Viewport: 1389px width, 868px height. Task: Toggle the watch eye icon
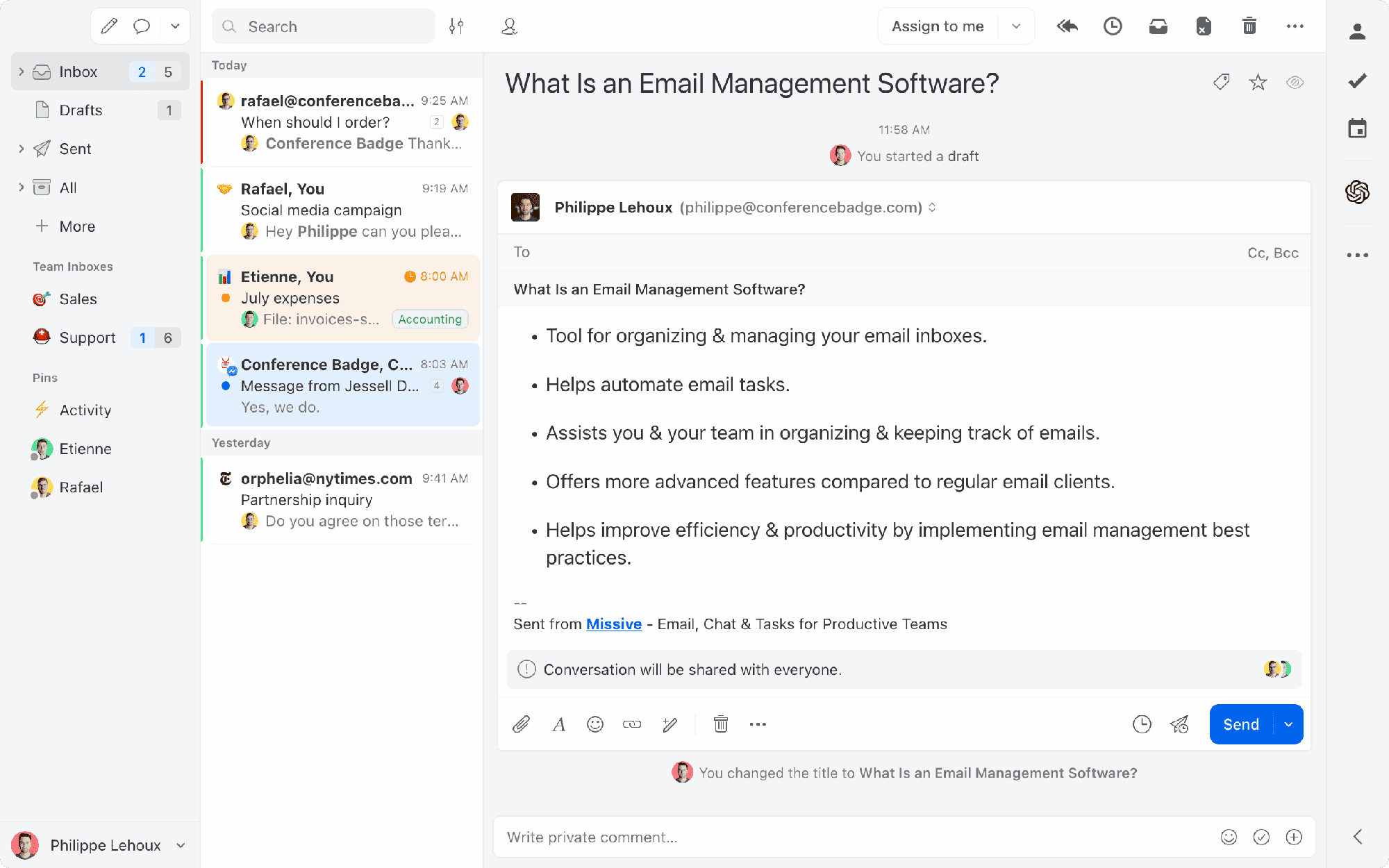pos(1295,83)
